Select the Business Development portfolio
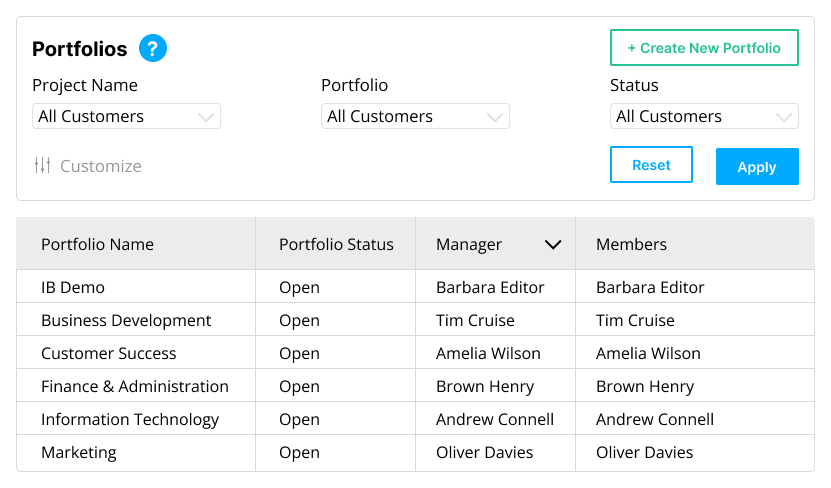 (126, 321)
